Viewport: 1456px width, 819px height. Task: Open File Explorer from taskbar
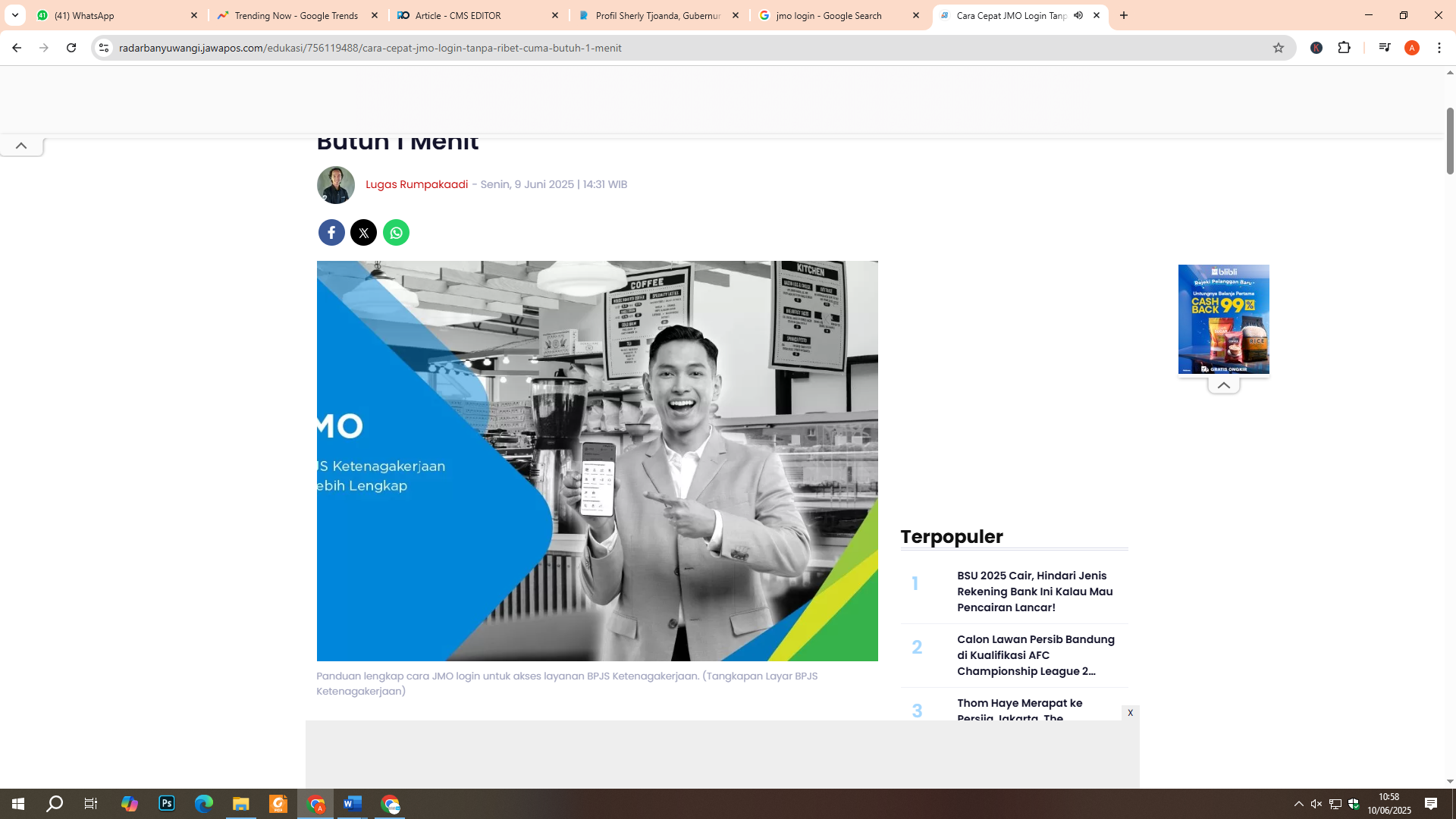(x=241, y=804)
